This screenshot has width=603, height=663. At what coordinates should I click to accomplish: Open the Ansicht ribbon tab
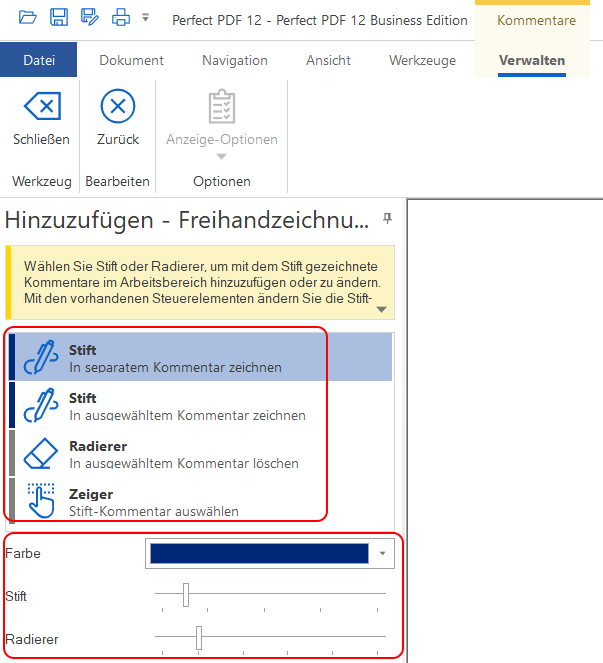pyautogui.click(x=329, y=60)
